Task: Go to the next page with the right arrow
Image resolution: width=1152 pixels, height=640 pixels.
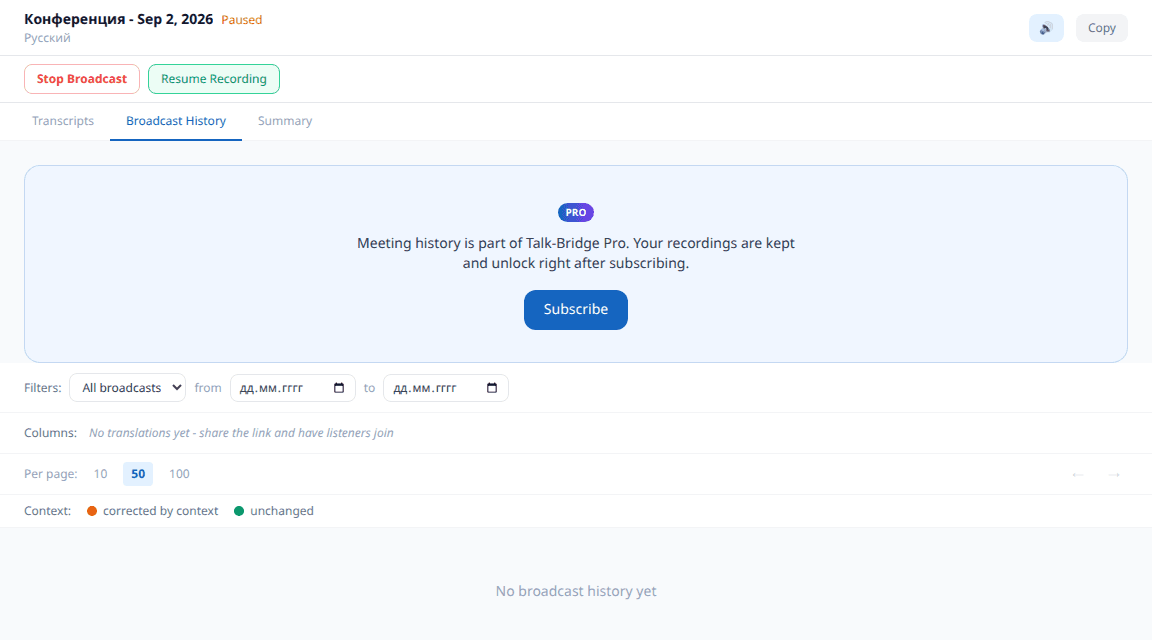Action: (x=1114, y=475)
